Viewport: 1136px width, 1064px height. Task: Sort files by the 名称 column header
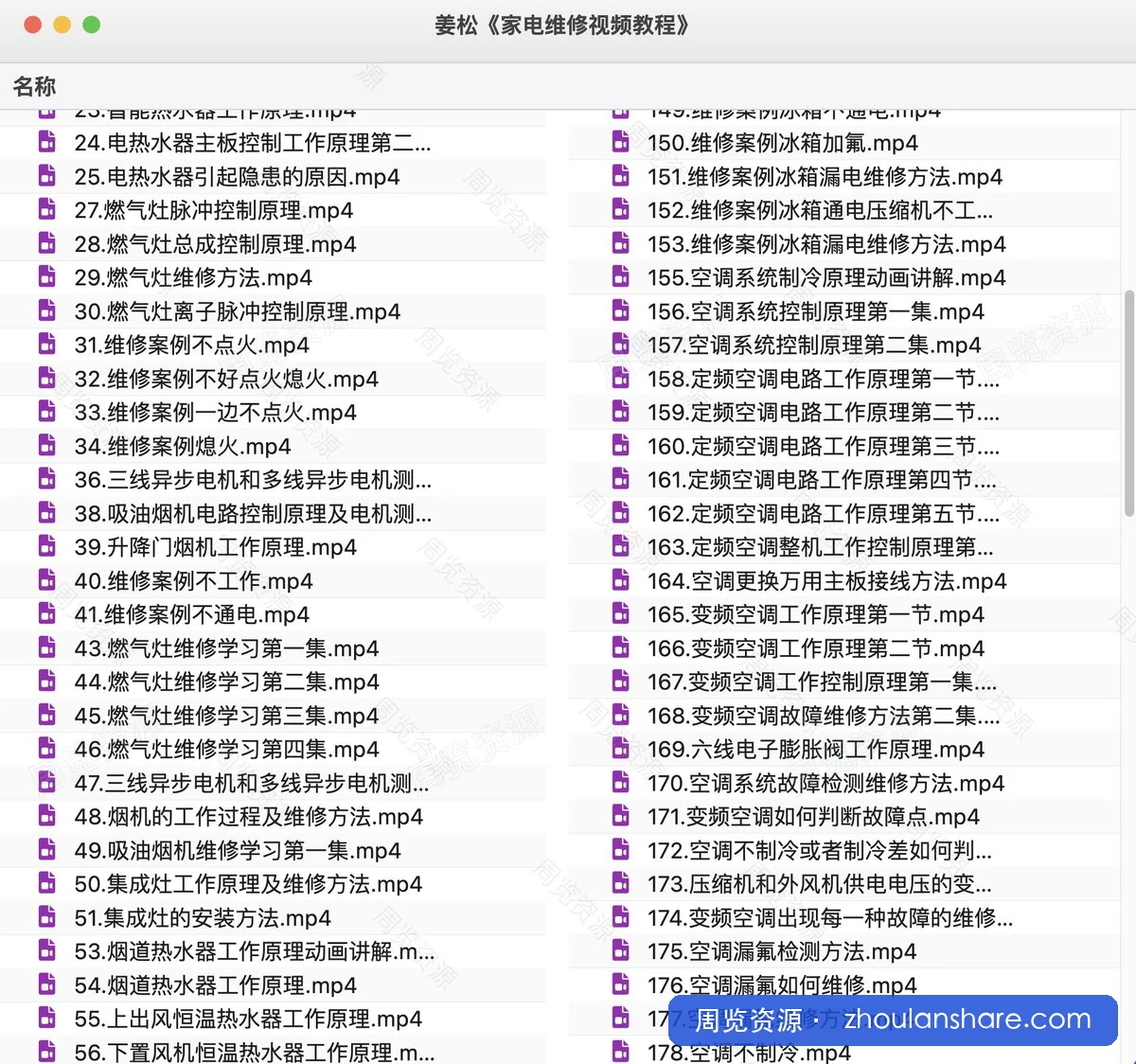(x=35, y=86)
